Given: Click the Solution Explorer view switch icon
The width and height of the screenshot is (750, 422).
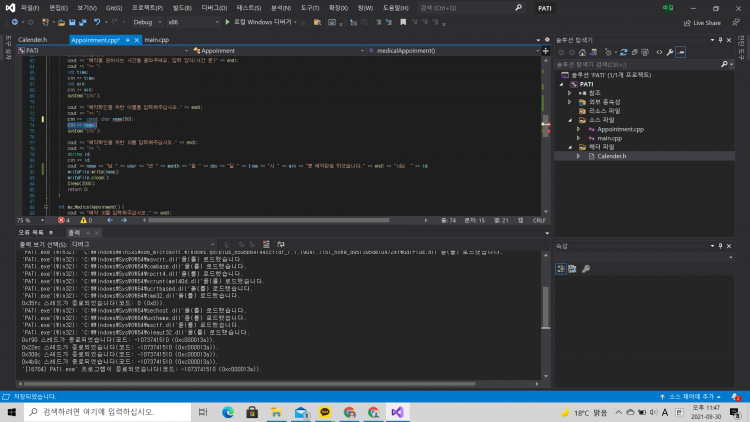Looking at the screenshot, I should pyautogui.click(x=593, y=52).
